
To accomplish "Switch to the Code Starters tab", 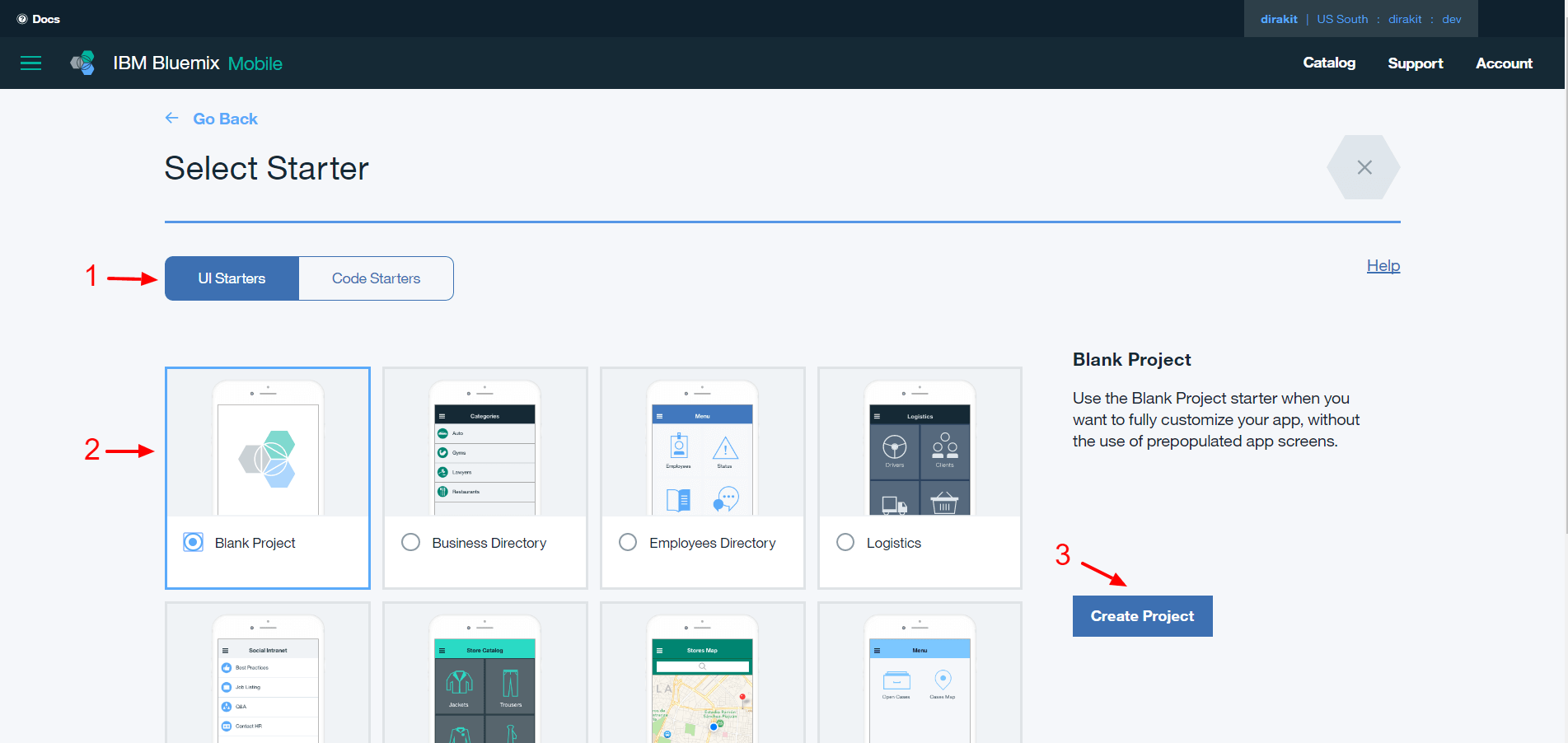I will 376,278.
